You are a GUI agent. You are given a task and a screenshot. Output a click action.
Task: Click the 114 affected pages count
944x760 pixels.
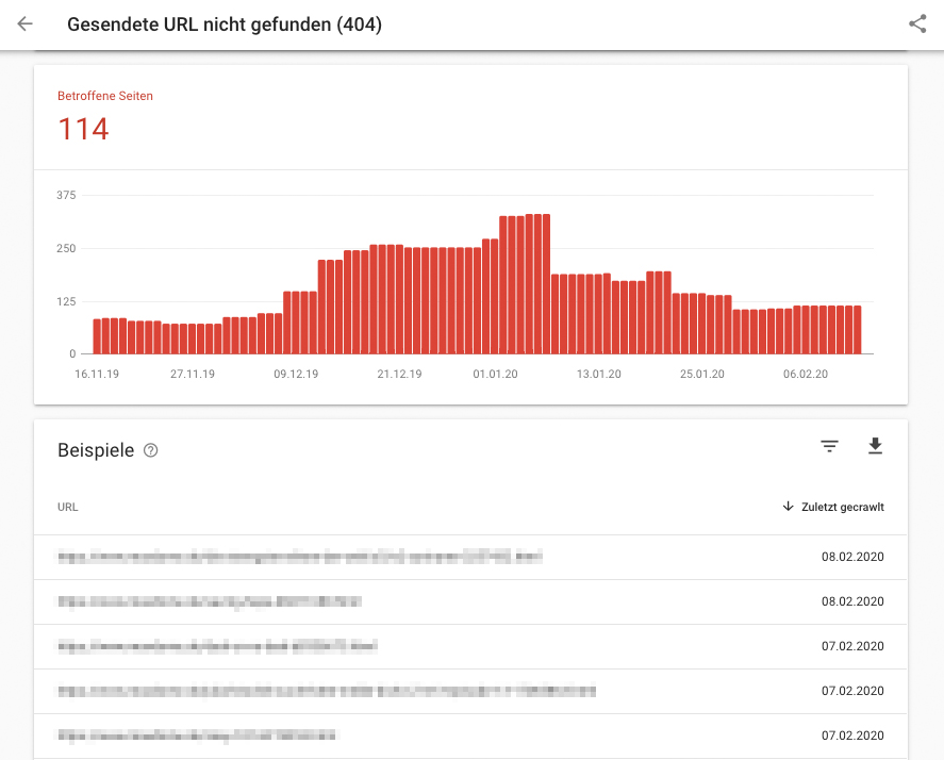pos(83,129)
